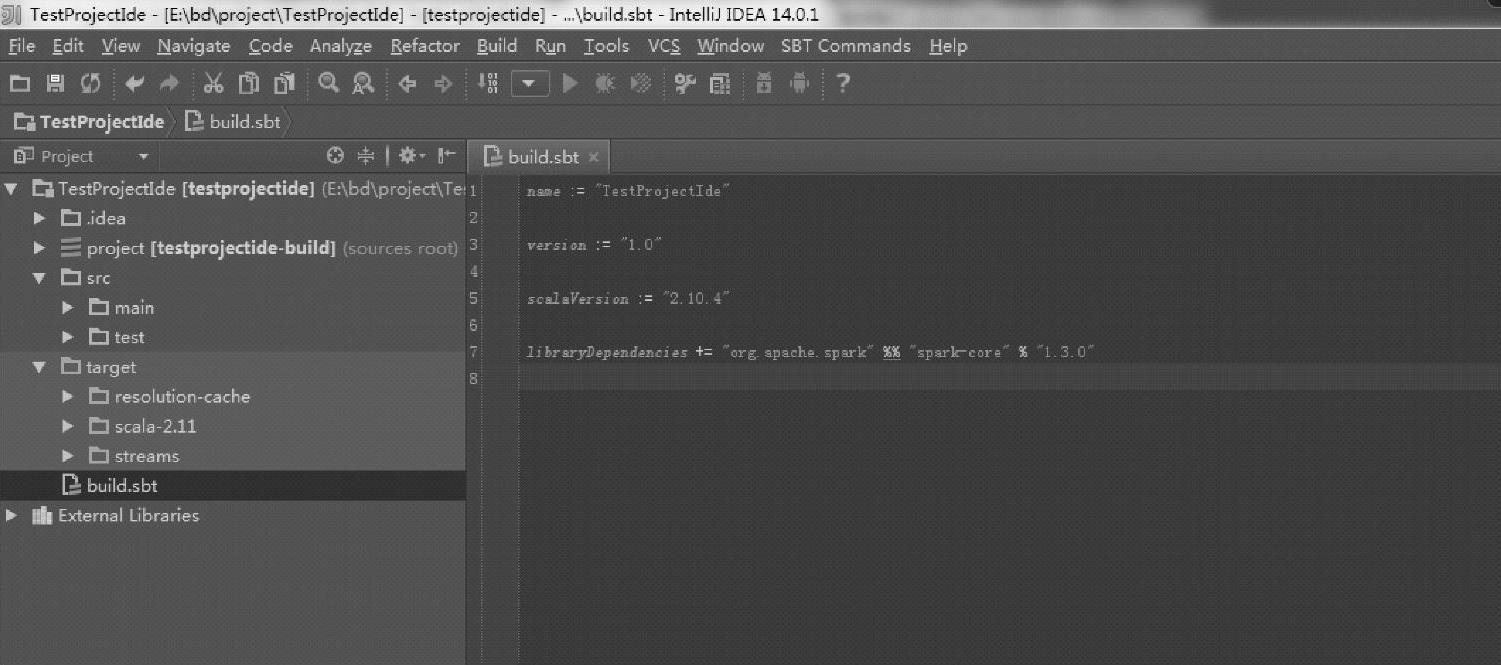Viewport: 1501px width, 665px height.
Task: Expand the scala-2.11 folder
Action: tap(67, 426)
